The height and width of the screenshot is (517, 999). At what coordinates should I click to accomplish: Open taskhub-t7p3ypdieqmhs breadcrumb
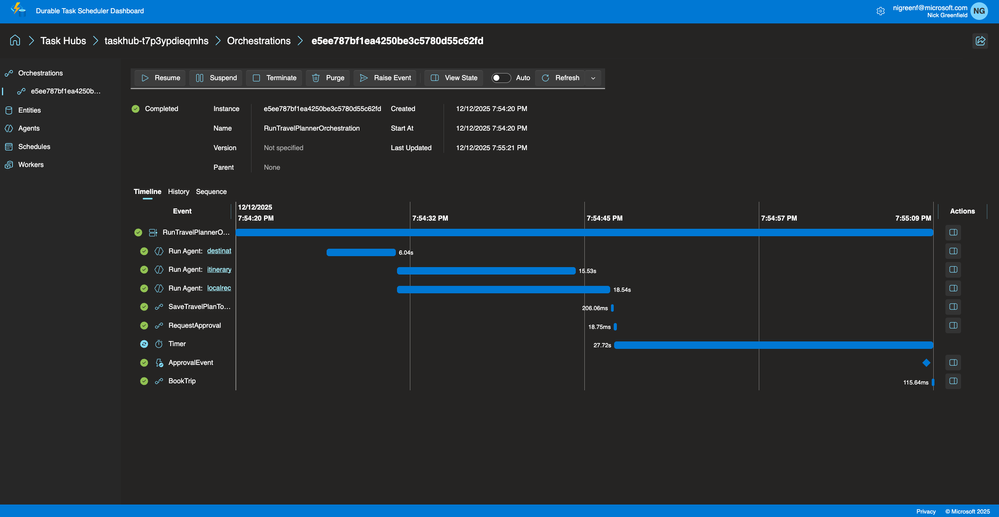click(x=156, y=41)
